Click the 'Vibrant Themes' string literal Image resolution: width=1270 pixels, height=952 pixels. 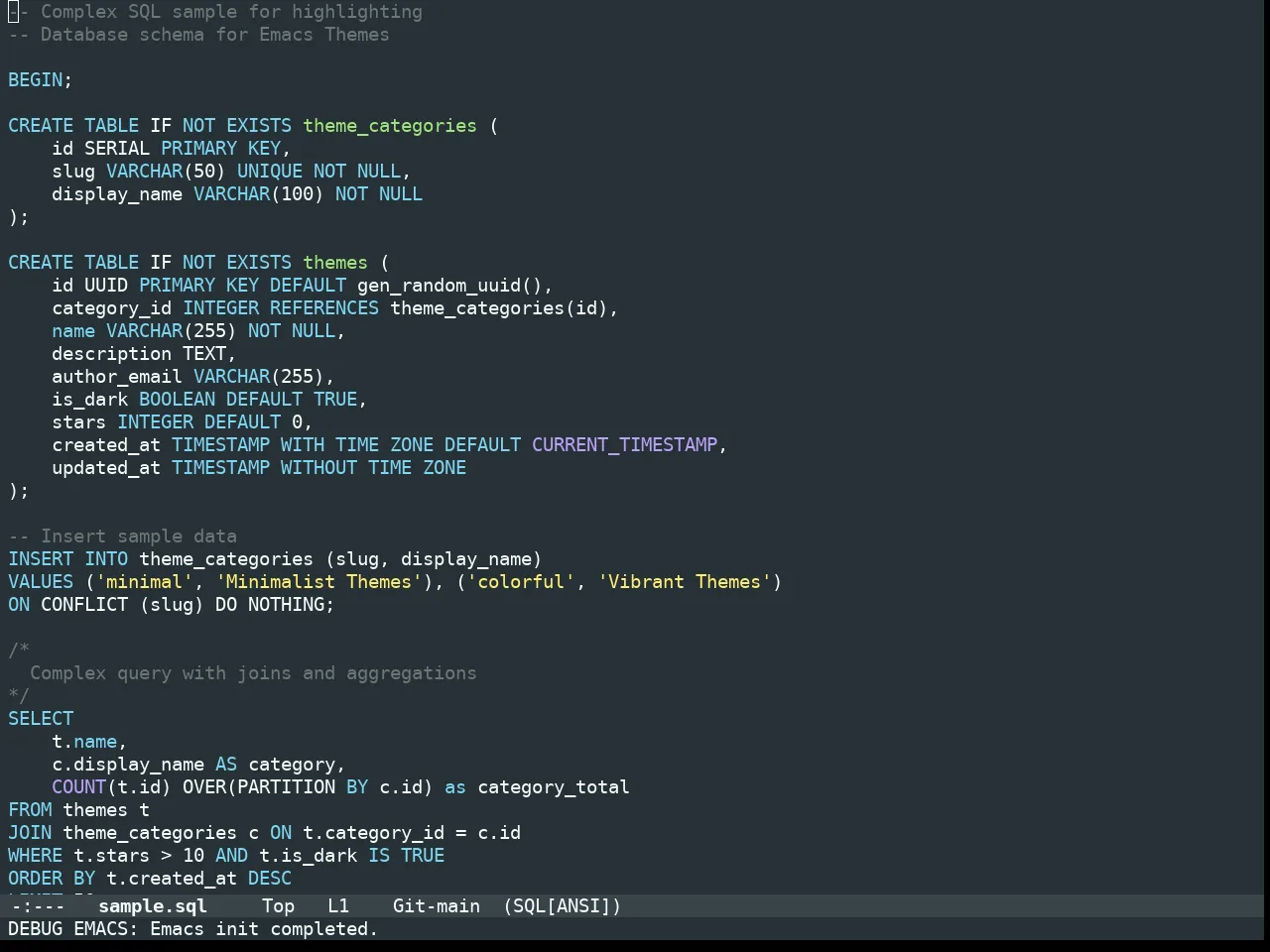[x=685, y=582]
